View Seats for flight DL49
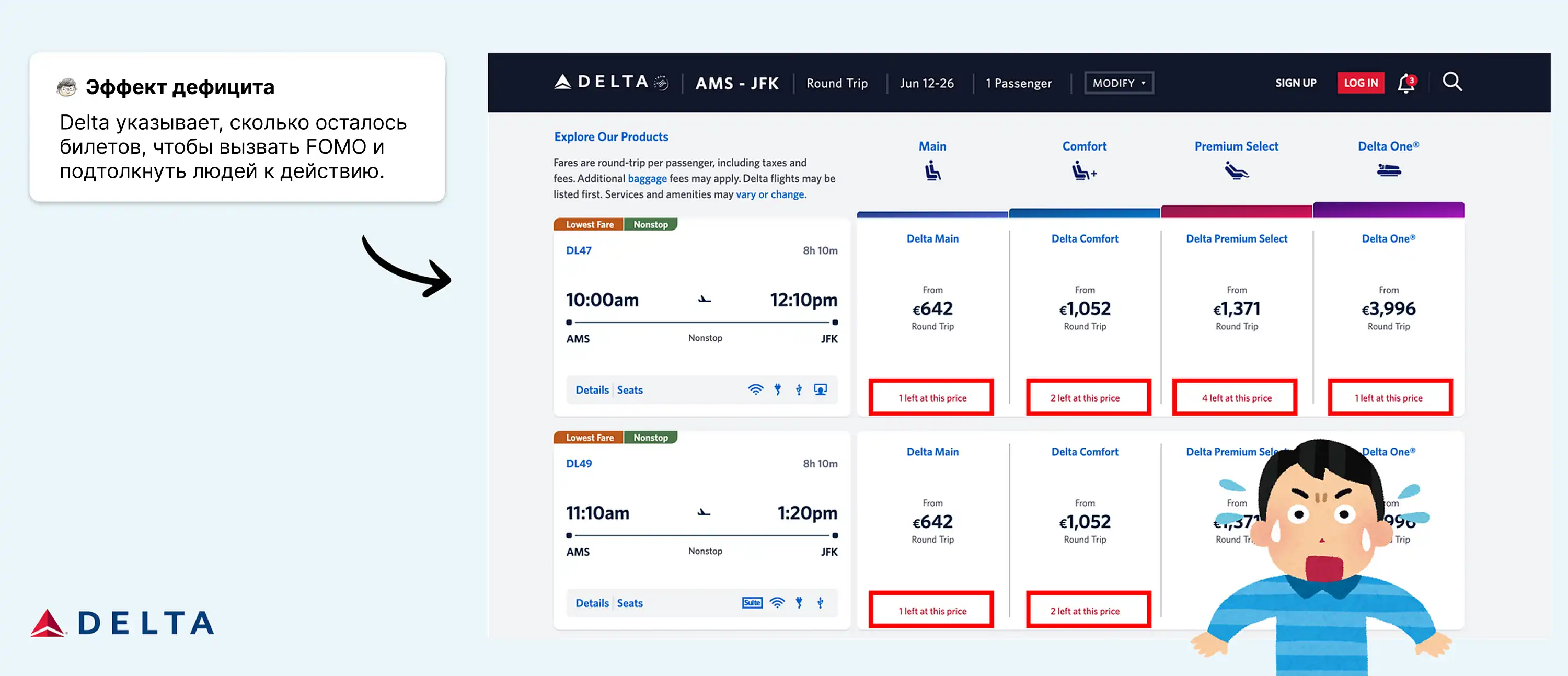The width and height of the screenshot is (1568, 676). pos(629,603)
